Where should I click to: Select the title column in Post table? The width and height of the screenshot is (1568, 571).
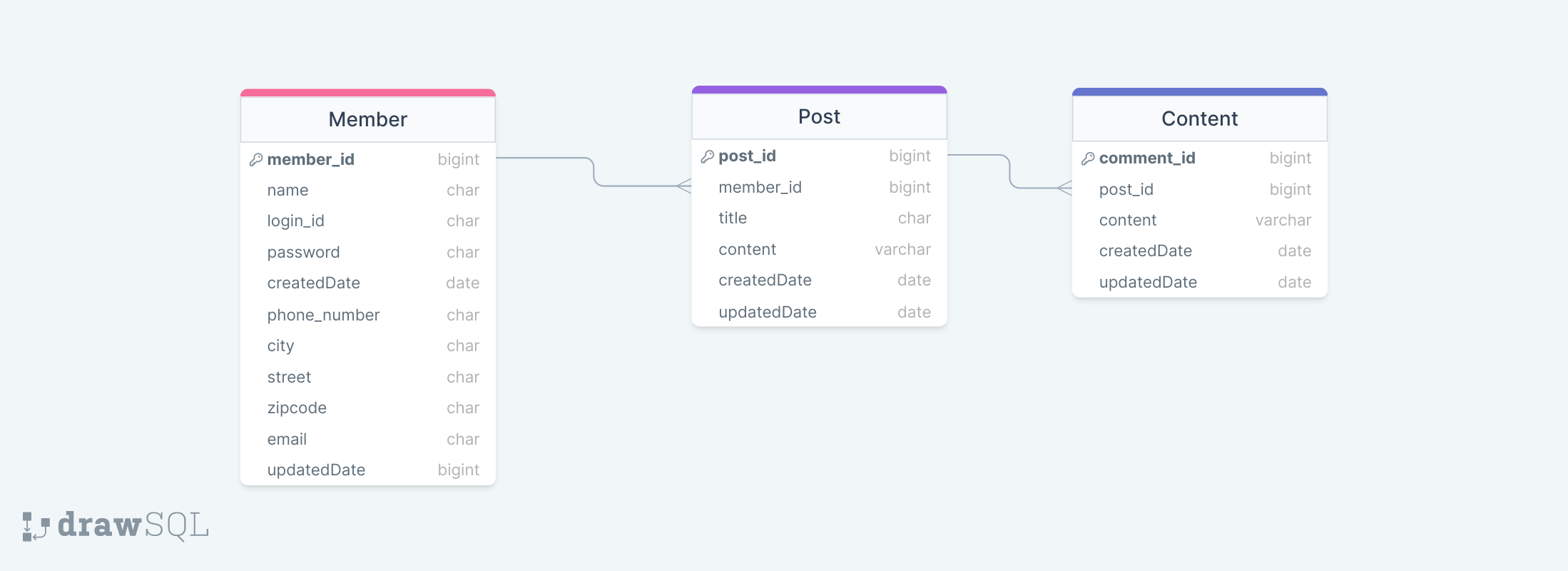click(x=820, y=218)
